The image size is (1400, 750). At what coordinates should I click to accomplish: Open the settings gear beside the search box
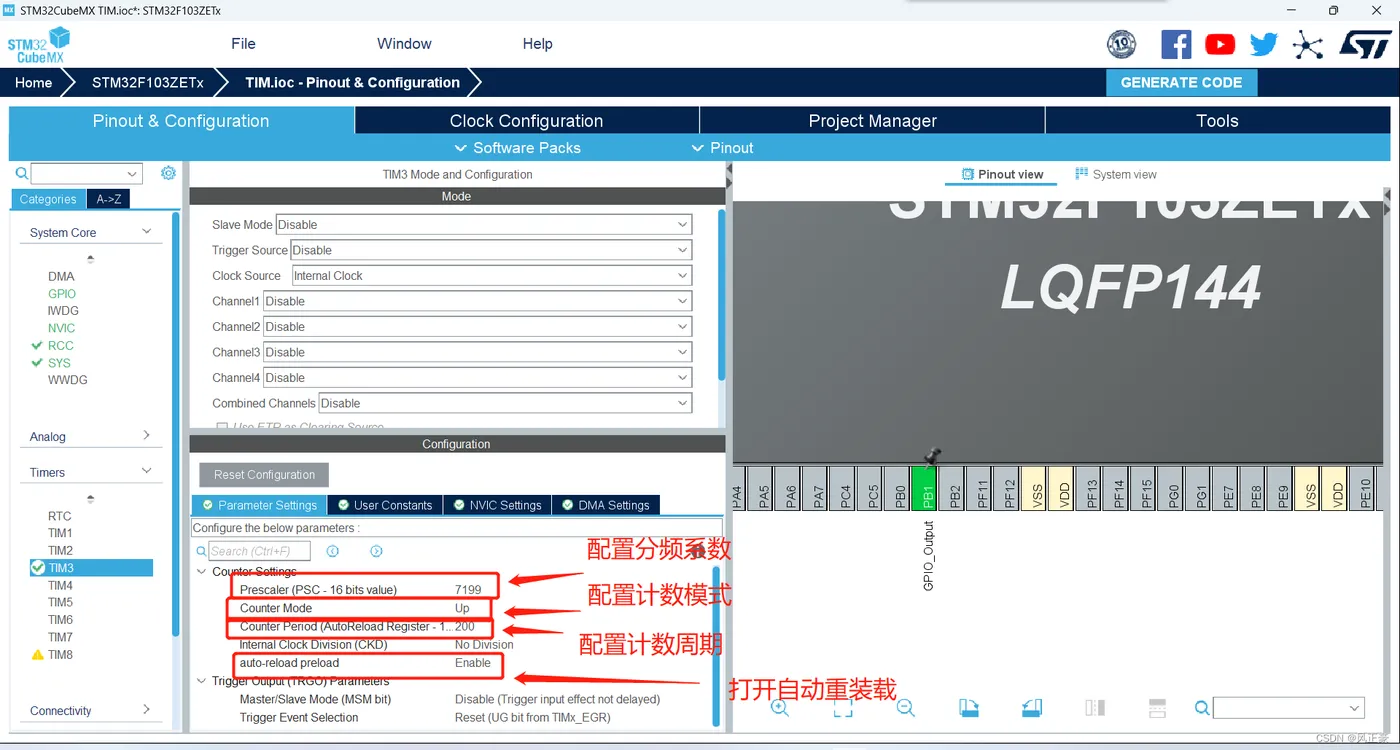pyautogui.click(x=168, y=173)
